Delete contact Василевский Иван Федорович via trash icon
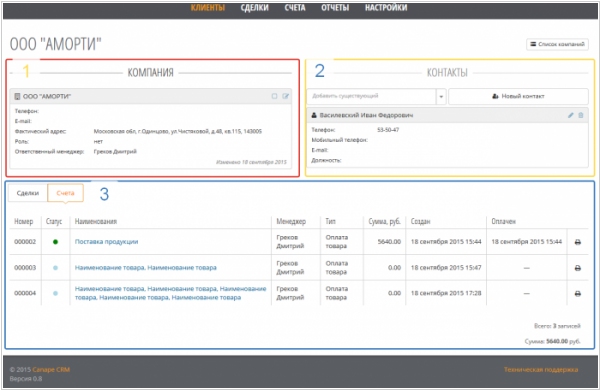The width and height of the screenshot is (600, 390). 581,115
